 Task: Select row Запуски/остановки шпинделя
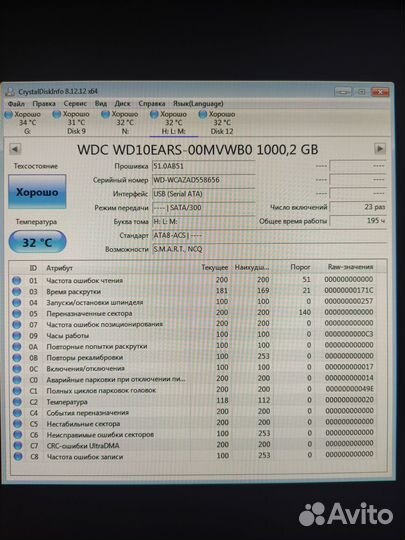click(193, 302)
